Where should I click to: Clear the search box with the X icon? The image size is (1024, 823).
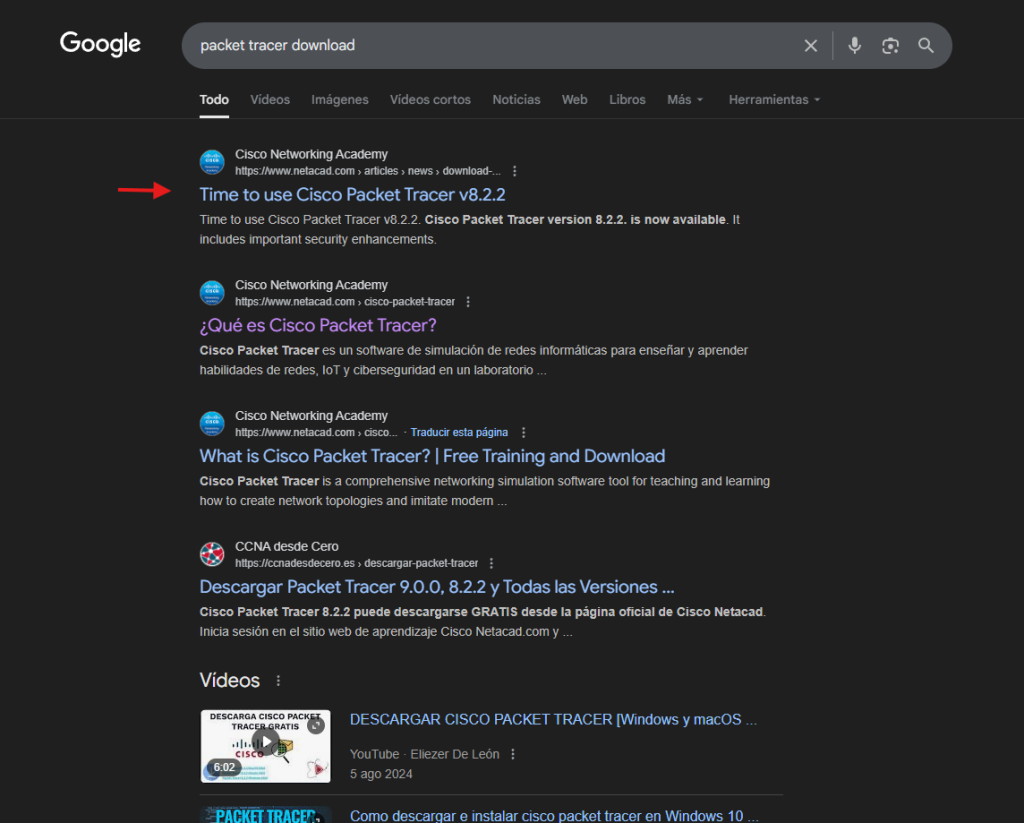(x=811, y=46)
